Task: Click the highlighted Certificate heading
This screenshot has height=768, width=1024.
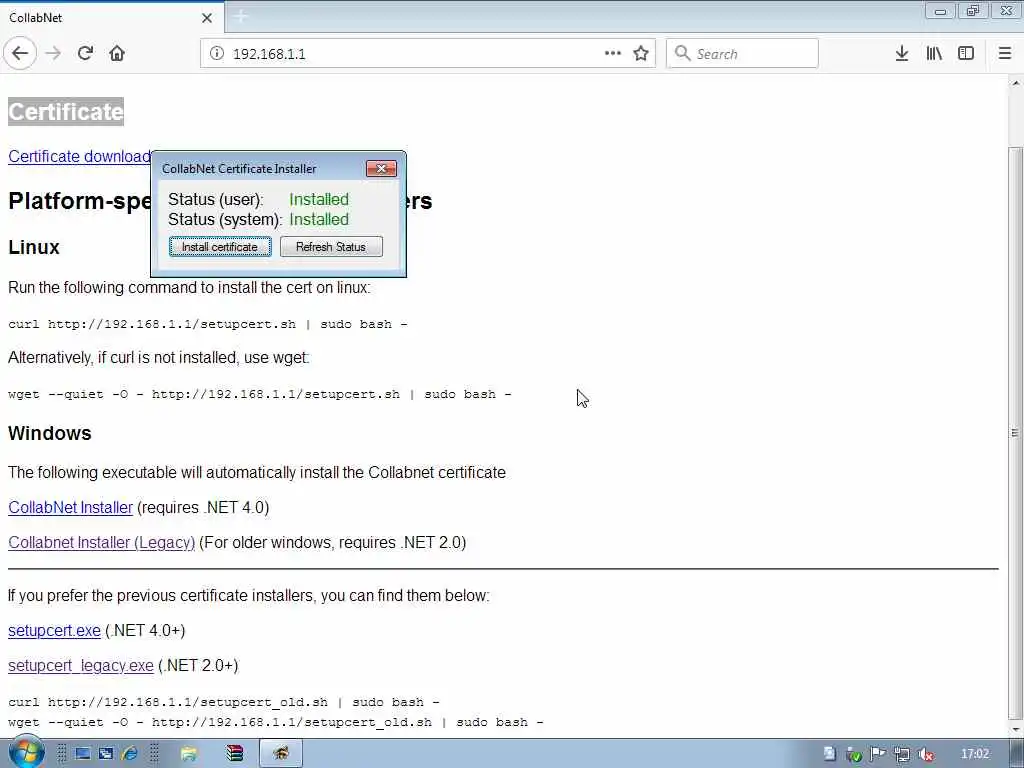Action: pyautogui.click(x=66, y=112)
